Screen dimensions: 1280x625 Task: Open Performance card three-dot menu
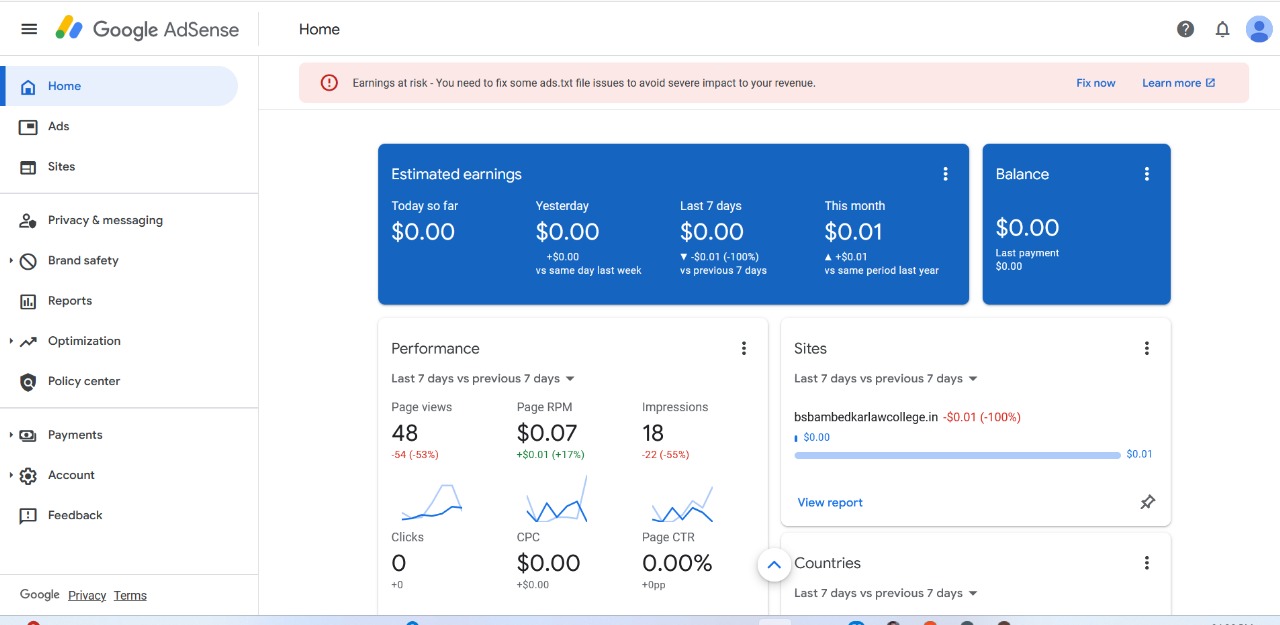[x=743, y=348]
